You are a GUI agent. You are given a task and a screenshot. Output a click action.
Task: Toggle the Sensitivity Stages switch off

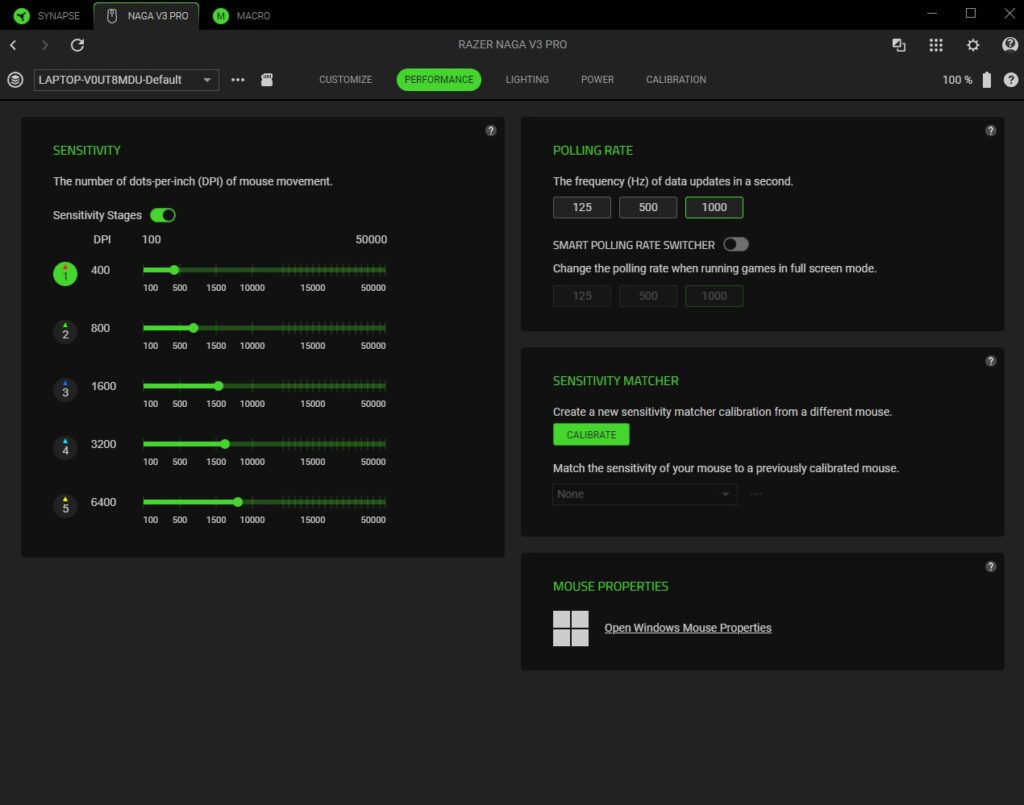[x=163, y=215]
